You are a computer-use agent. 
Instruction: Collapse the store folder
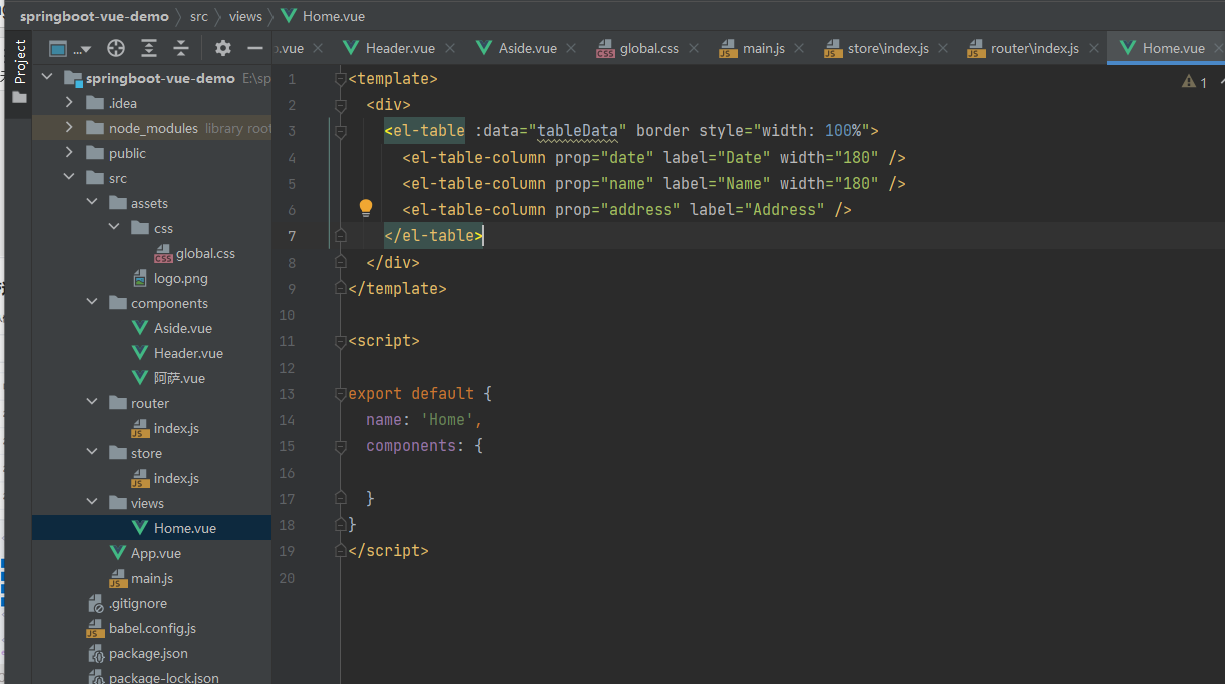click(91, 453)
